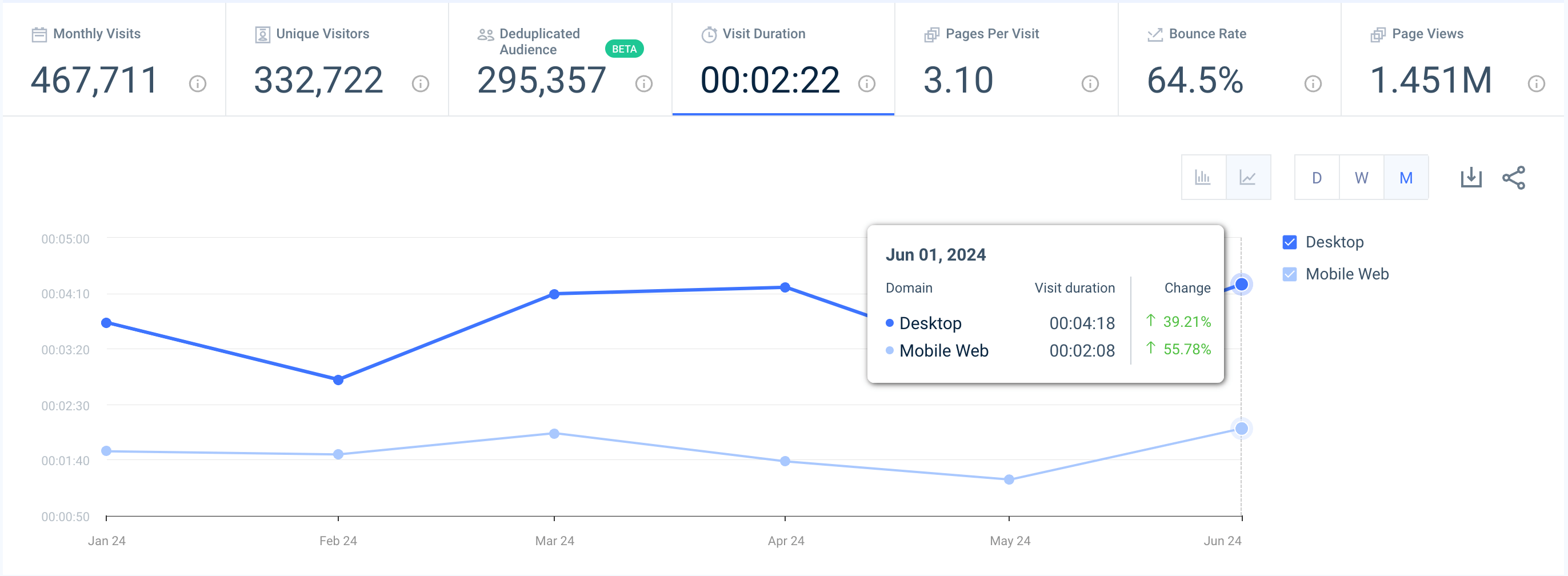Select monthly granularity M
The width and height of the screenshot is (1568, 576).
pos(1406,177)
